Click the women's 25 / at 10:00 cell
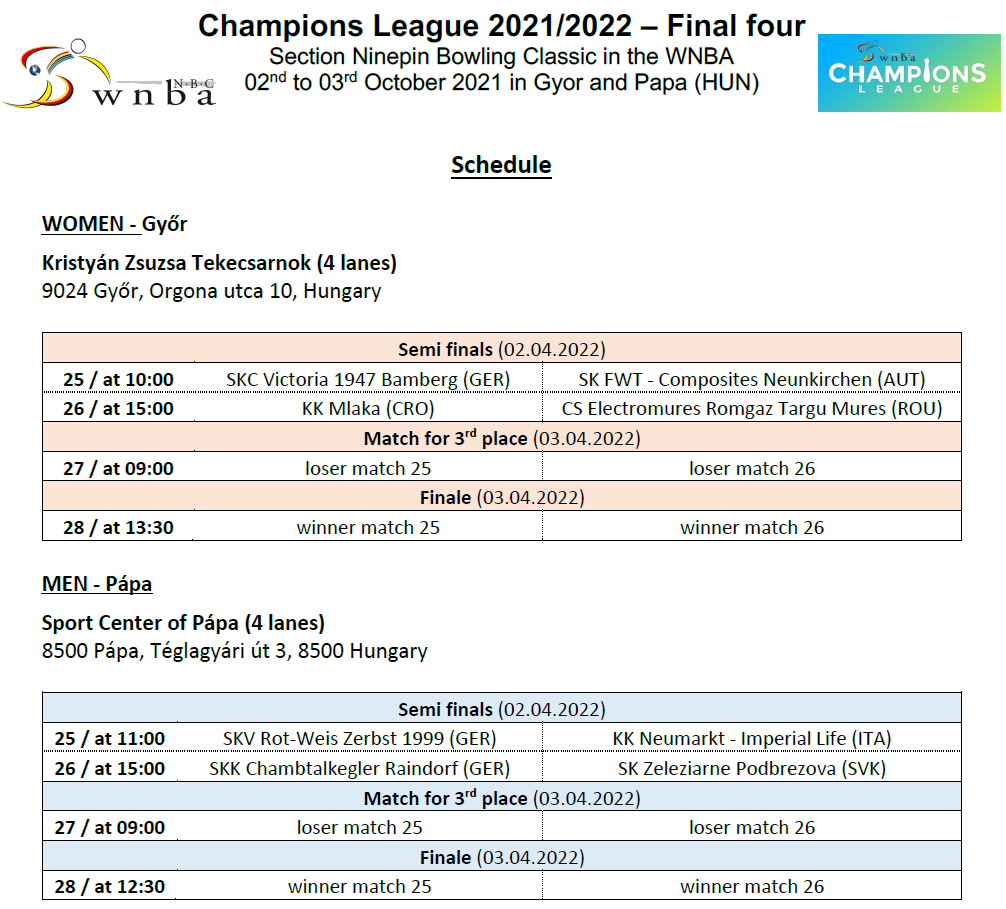The width and height of the screenshot is (1006, 909). pos(118,379)
